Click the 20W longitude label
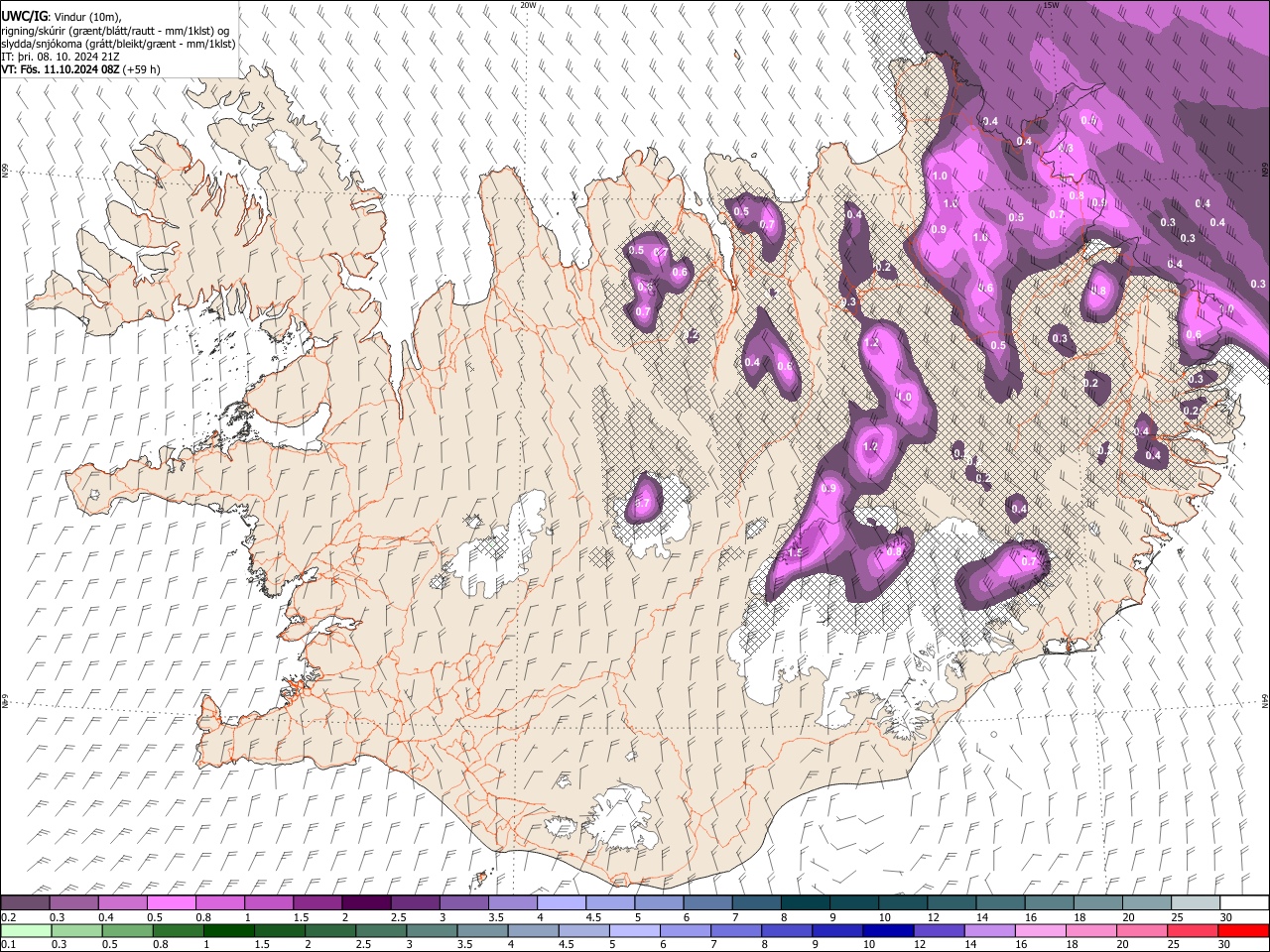The width and height of the screenshot is (1270, 952). click(x=528, y=5)
